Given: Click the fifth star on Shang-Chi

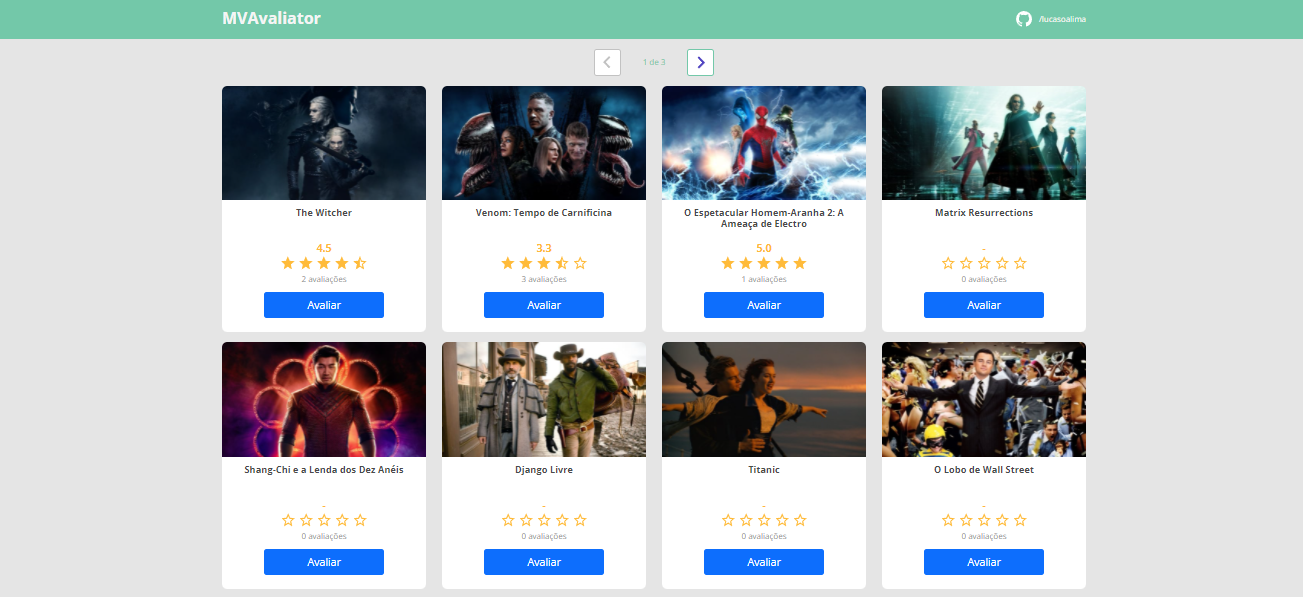Looking at the screenshot, I should point(360,520).
